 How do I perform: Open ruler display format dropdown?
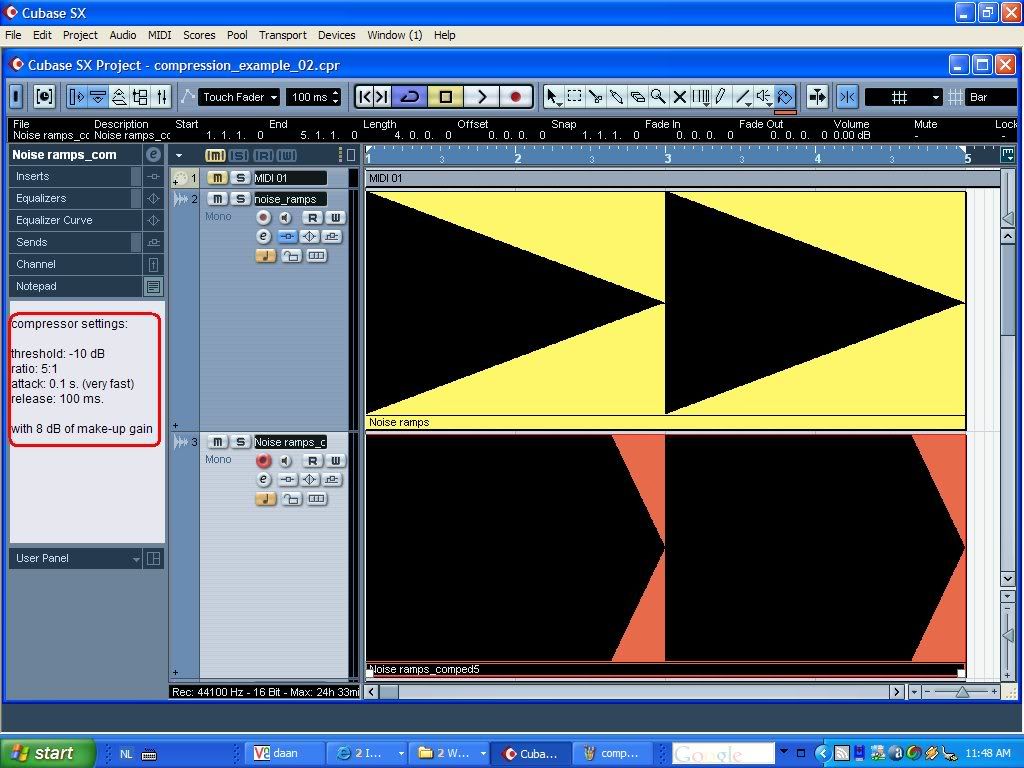click(x=1007, y=155)
